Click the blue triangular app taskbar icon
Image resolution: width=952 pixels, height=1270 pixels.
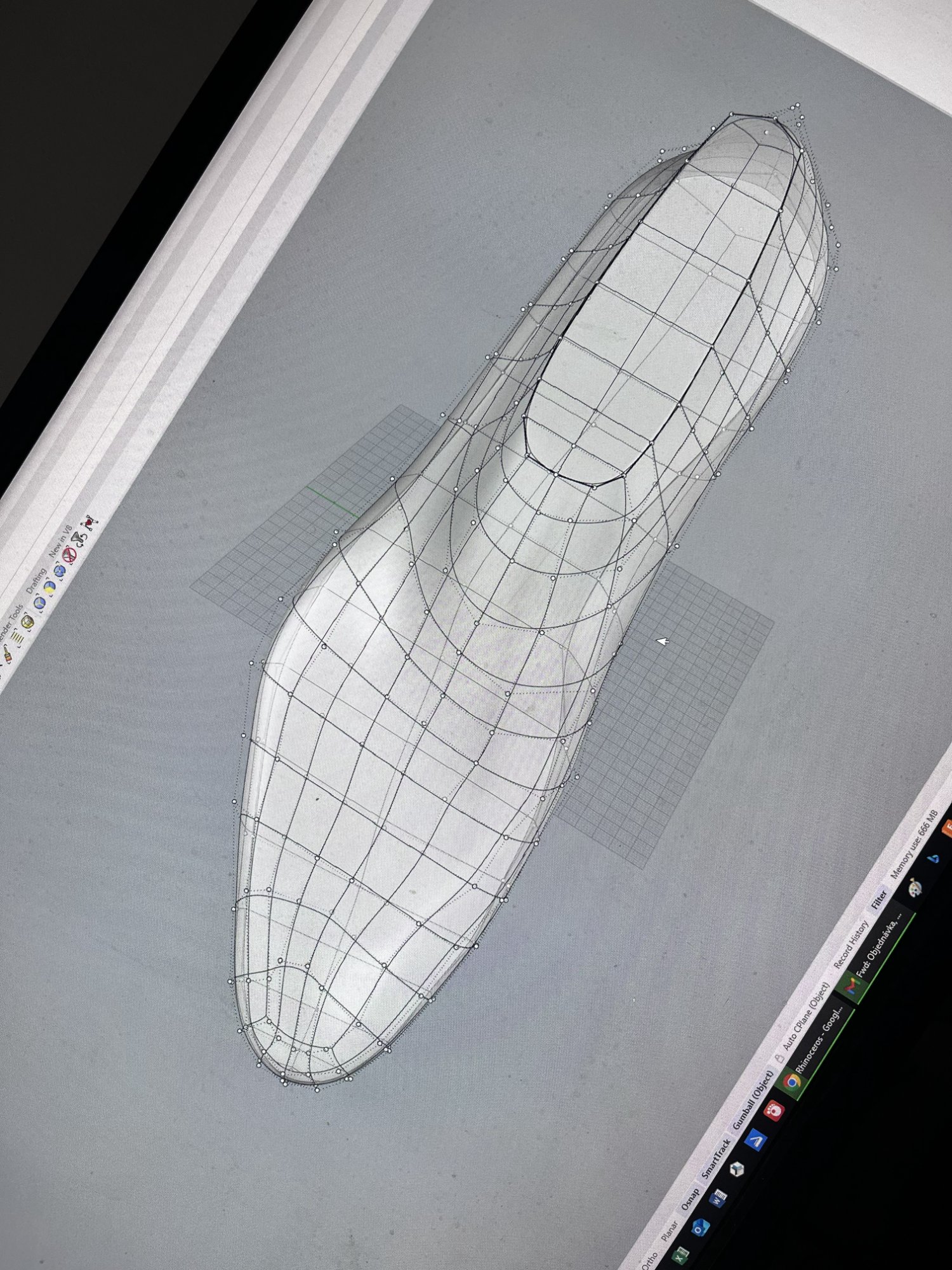coord(934,859)
